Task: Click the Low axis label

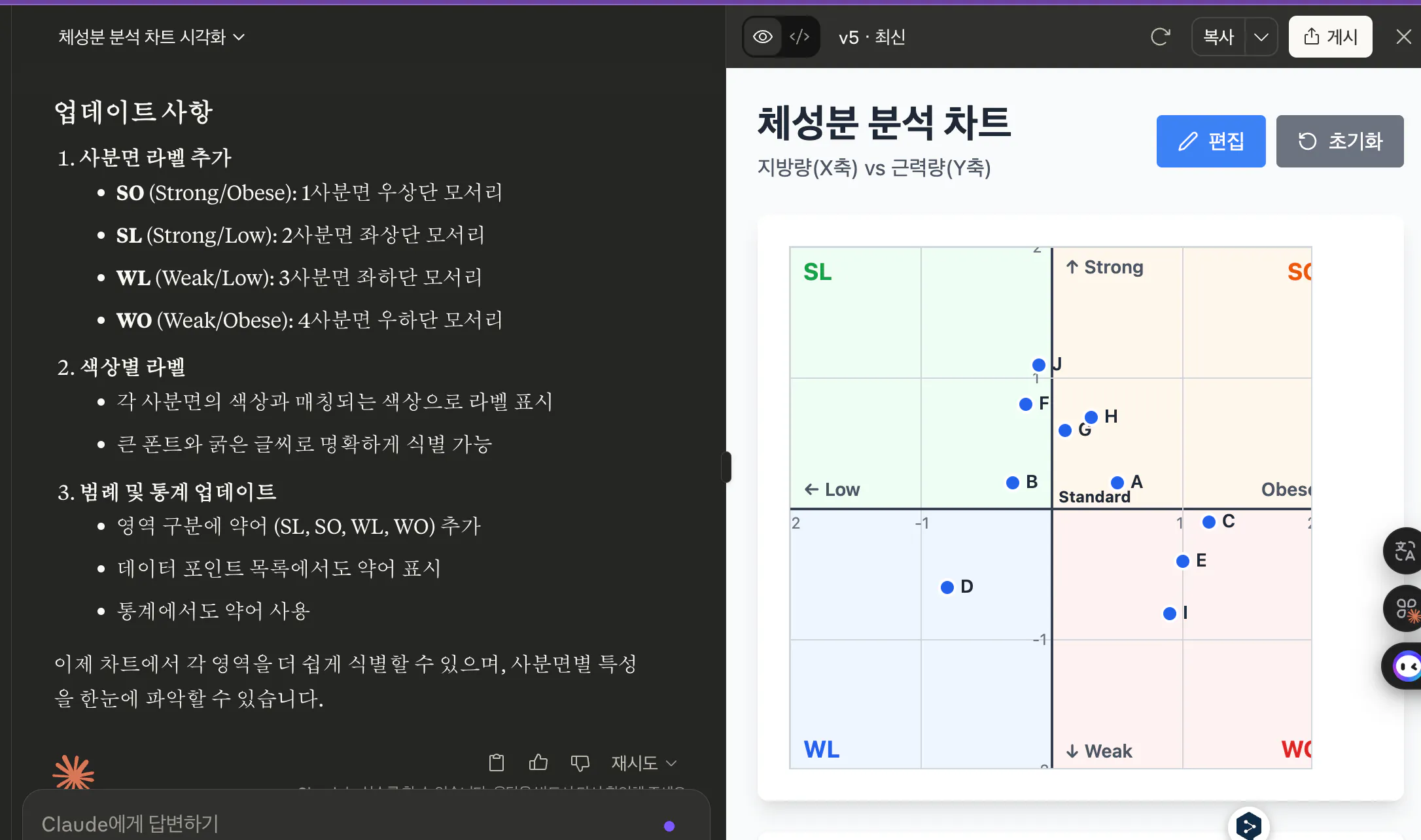Action: [x=832, y=489]
